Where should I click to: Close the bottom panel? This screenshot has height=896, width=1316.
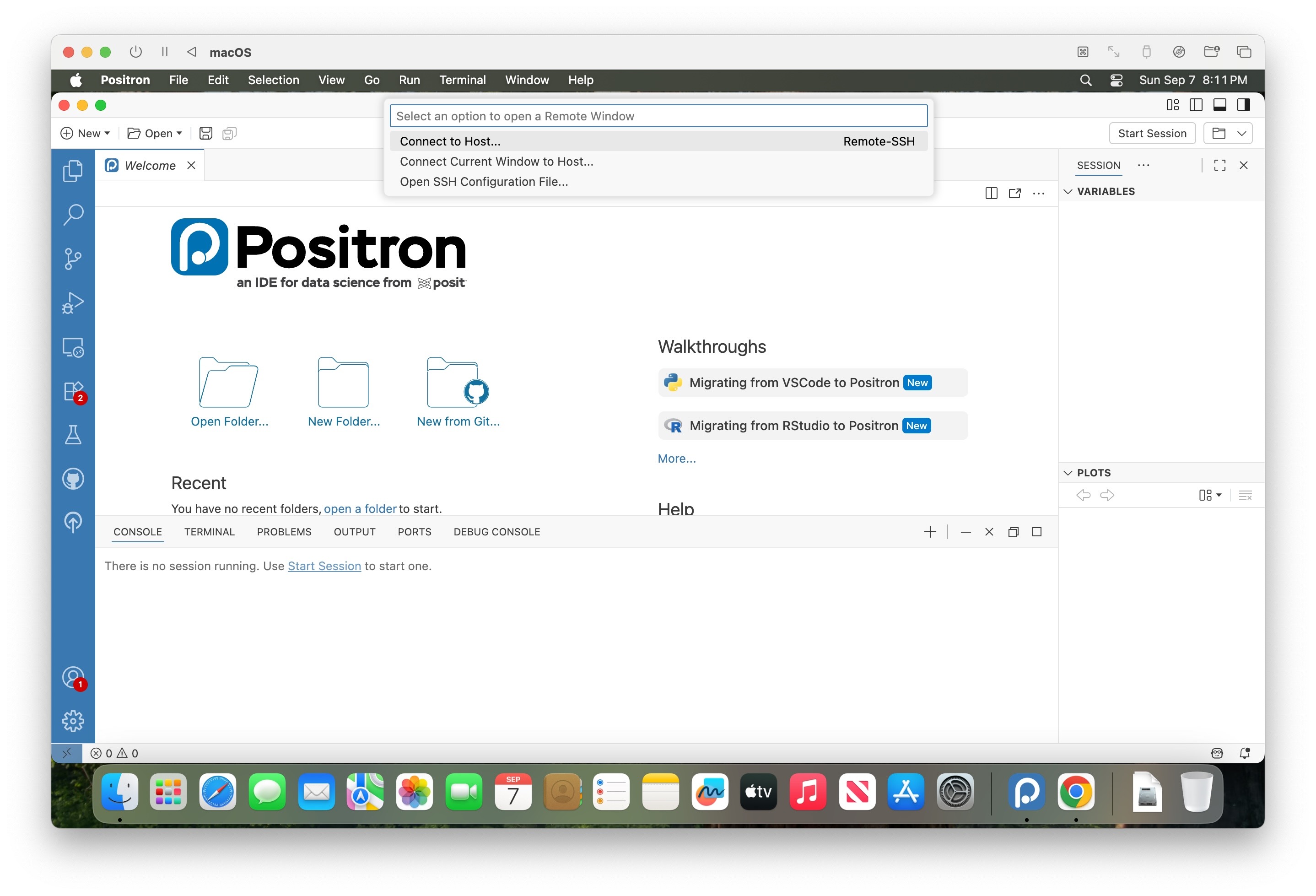(x=989, y=532)
